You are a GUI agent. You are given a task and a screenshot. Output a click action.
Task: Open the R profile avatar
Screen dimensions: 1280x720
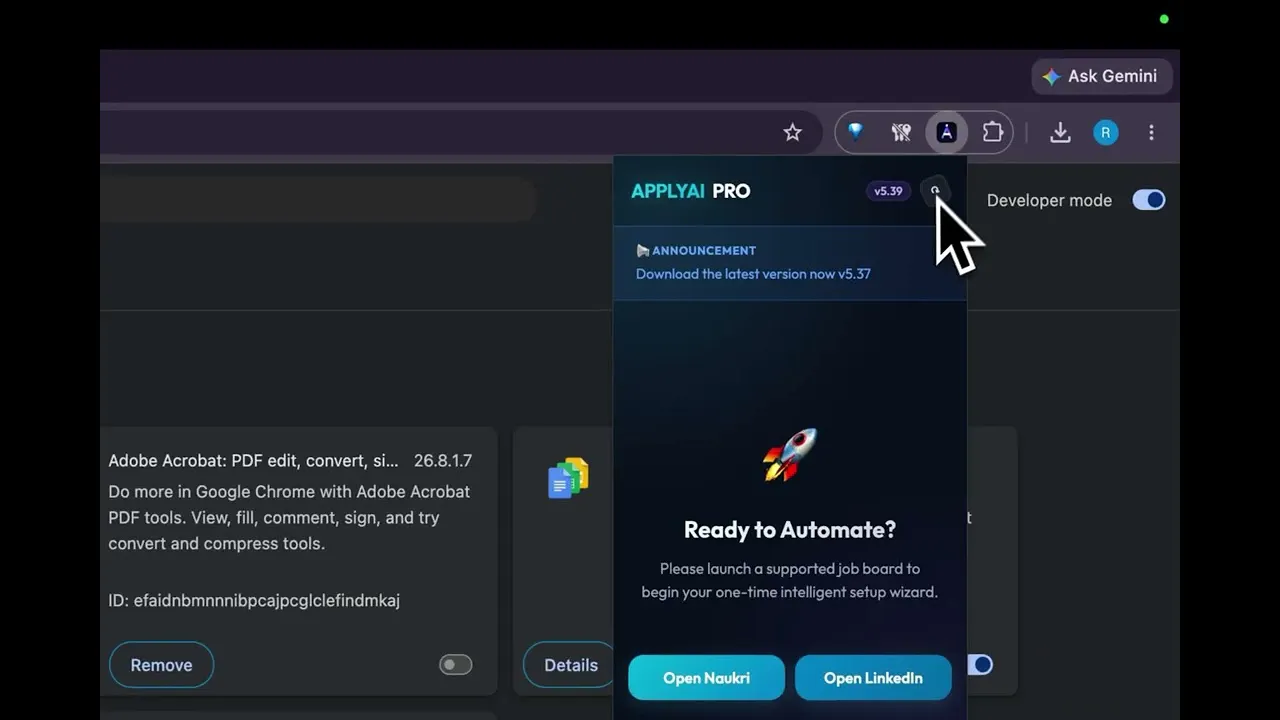(x=1106, y=132)
